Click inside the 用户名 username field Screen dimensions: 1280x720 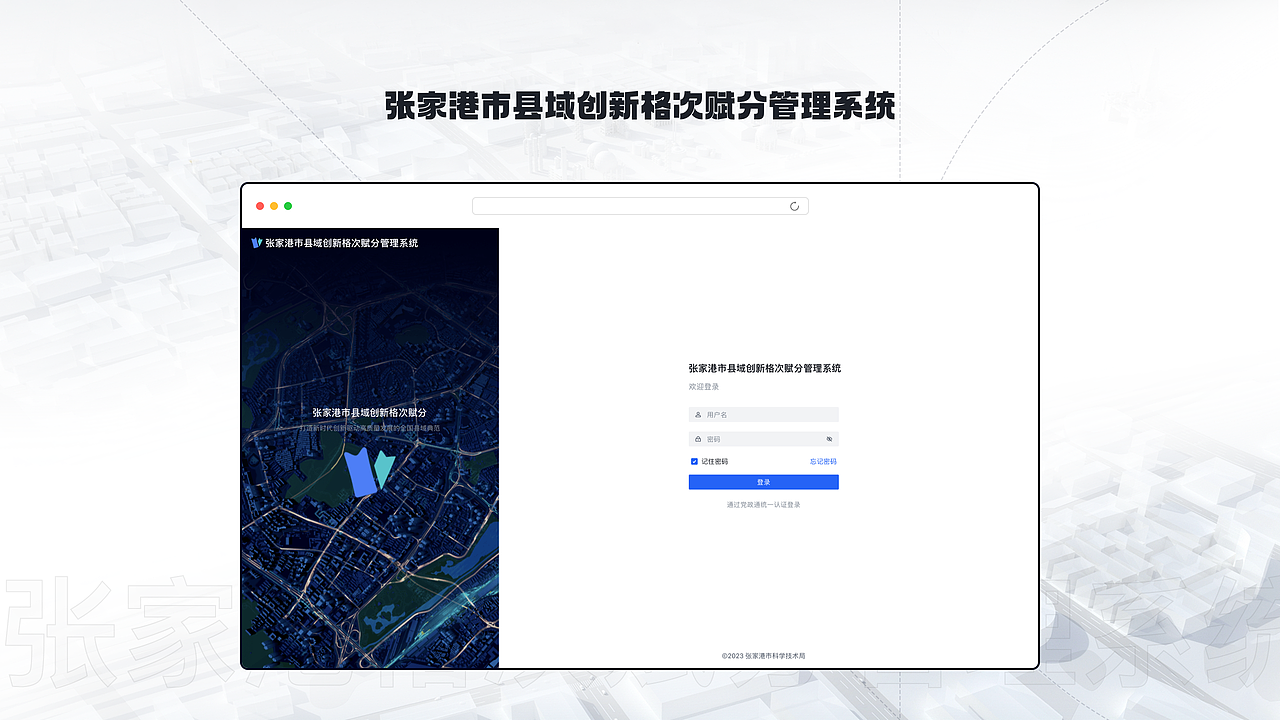[763, 414]
